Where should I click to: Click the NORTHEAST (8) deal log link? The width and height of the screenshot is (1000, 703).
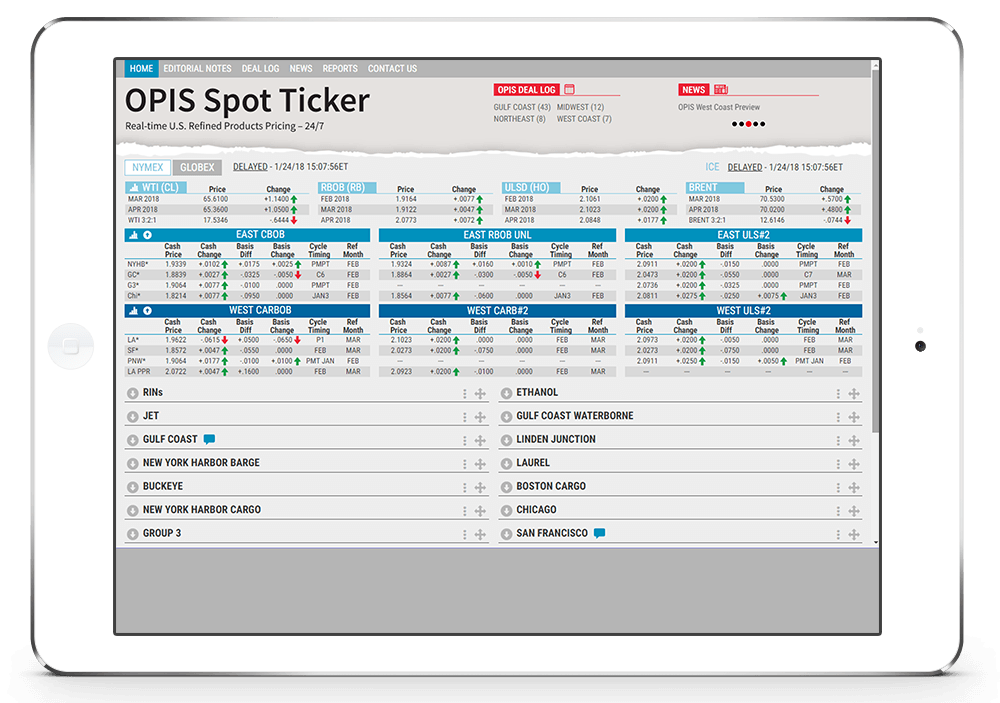(x=519, y=119)
